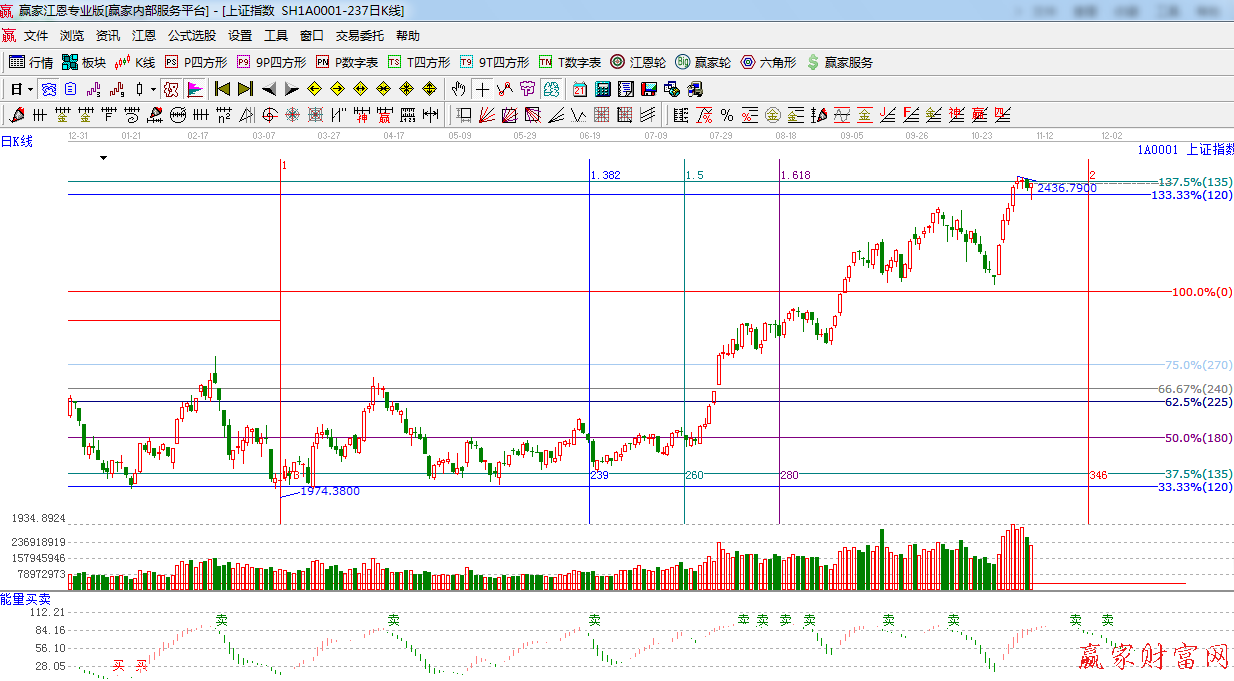
Task: Click the 板块 sector button
Action: coord(84,62)
